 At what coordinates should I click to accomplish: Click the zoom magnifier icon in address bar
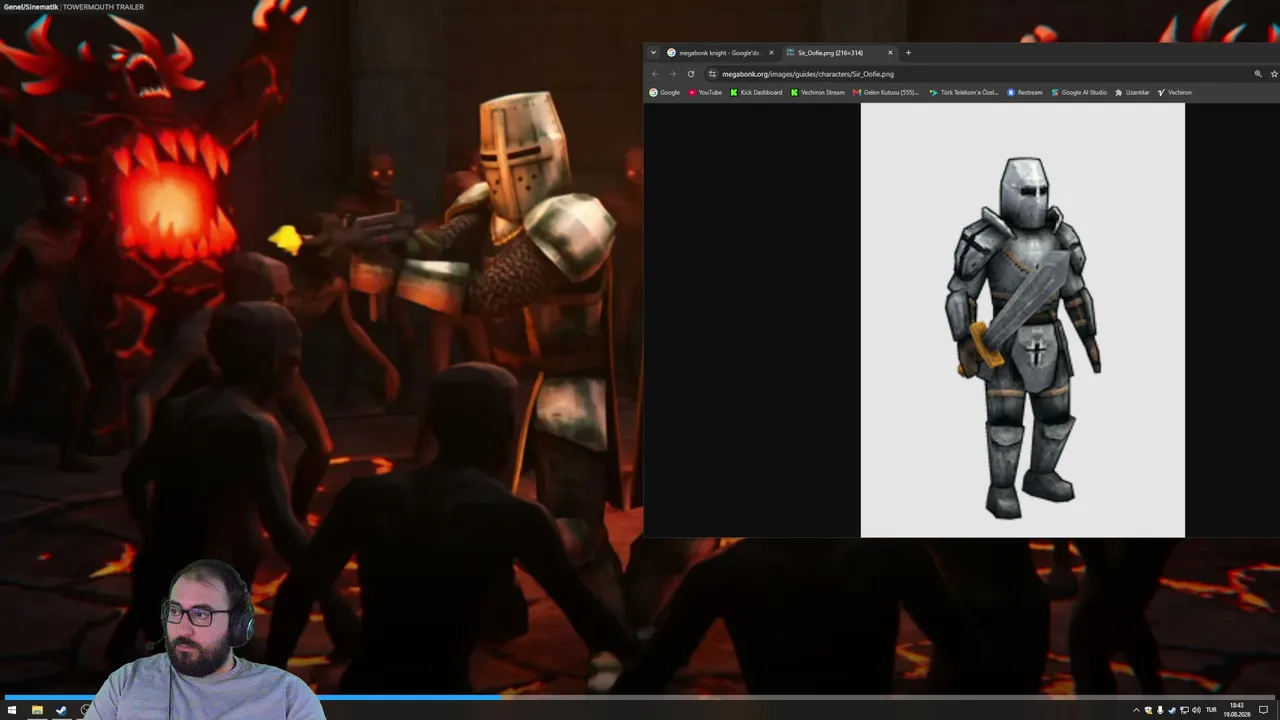(x=1258, y=74)
